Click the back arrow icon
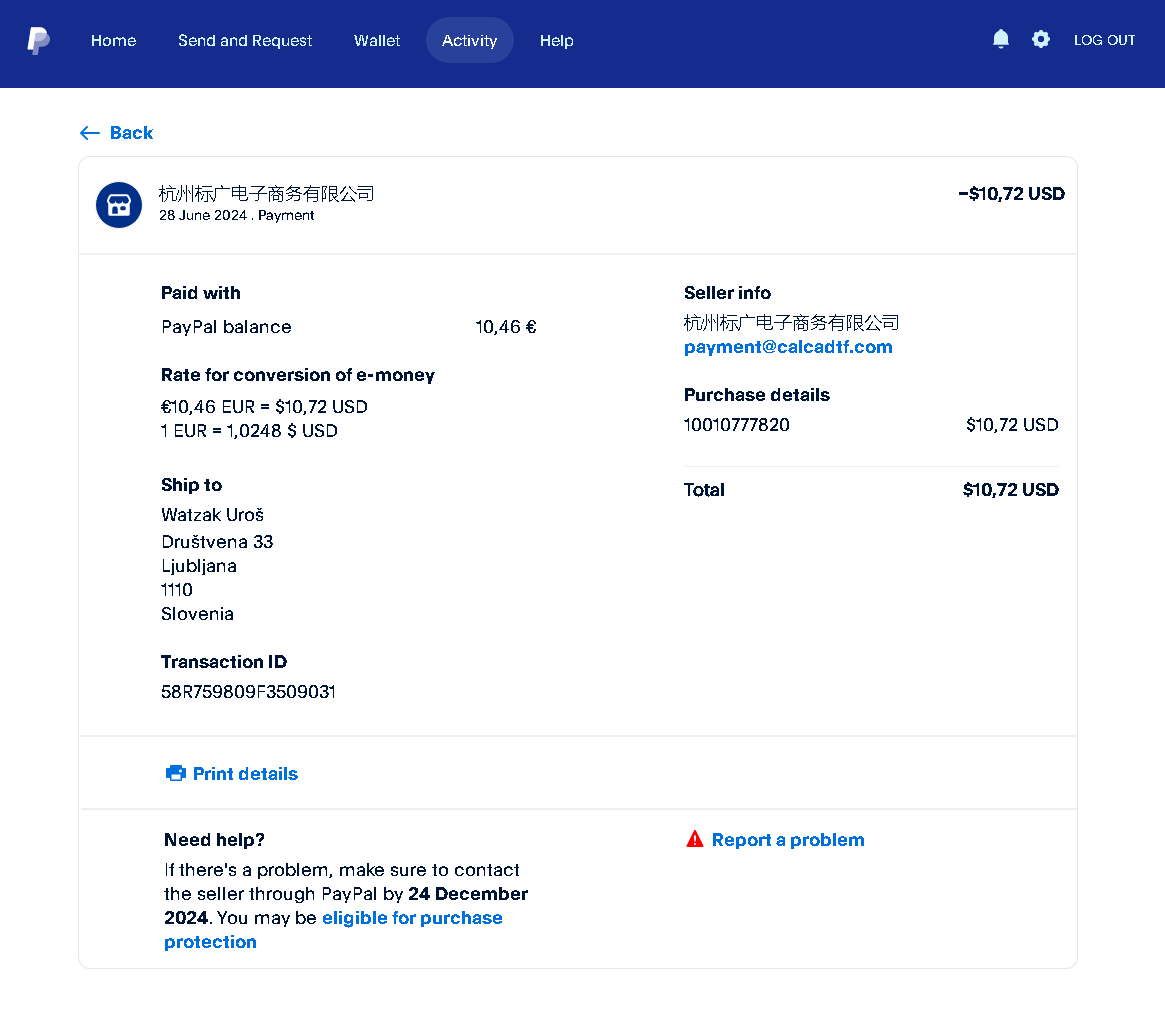Image resolution: width=1165 pixels, height=1010 pixels. pyautogui.click(x=90, y=133)
